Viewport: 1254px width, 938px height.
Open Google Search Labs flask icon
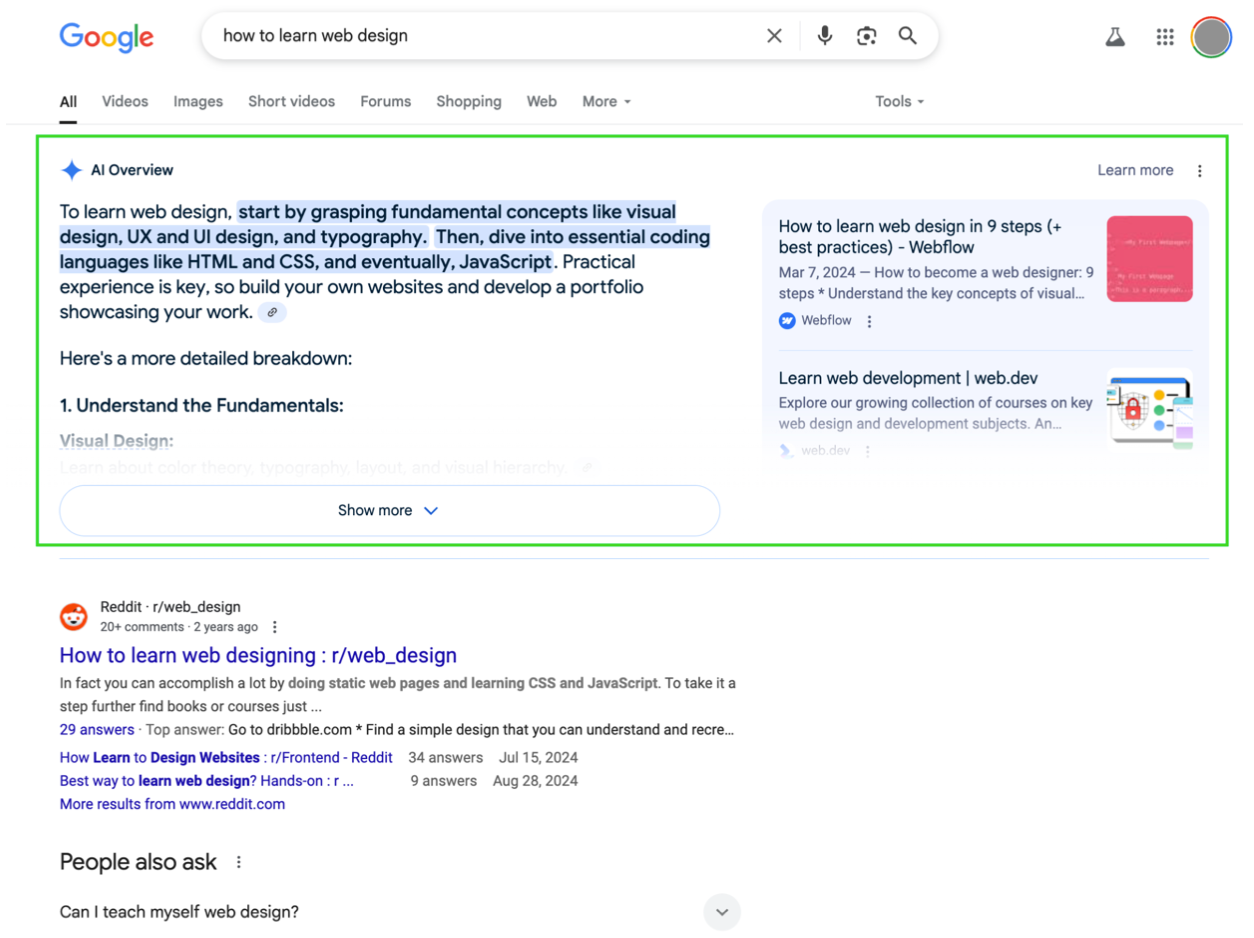1115,36
